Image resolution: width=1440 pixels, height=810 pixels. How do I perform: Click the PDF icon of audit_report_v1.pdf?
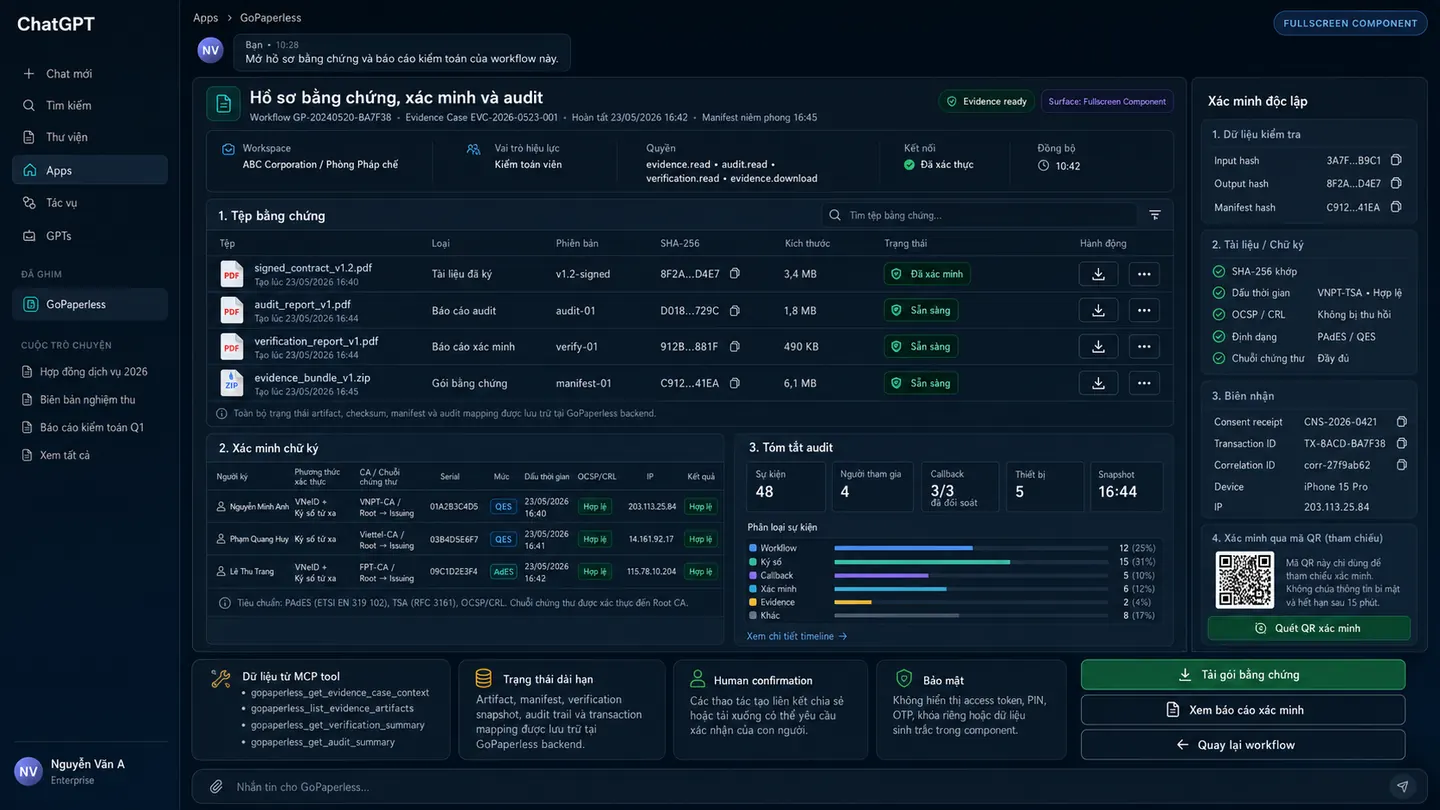[x=232, y=310]
